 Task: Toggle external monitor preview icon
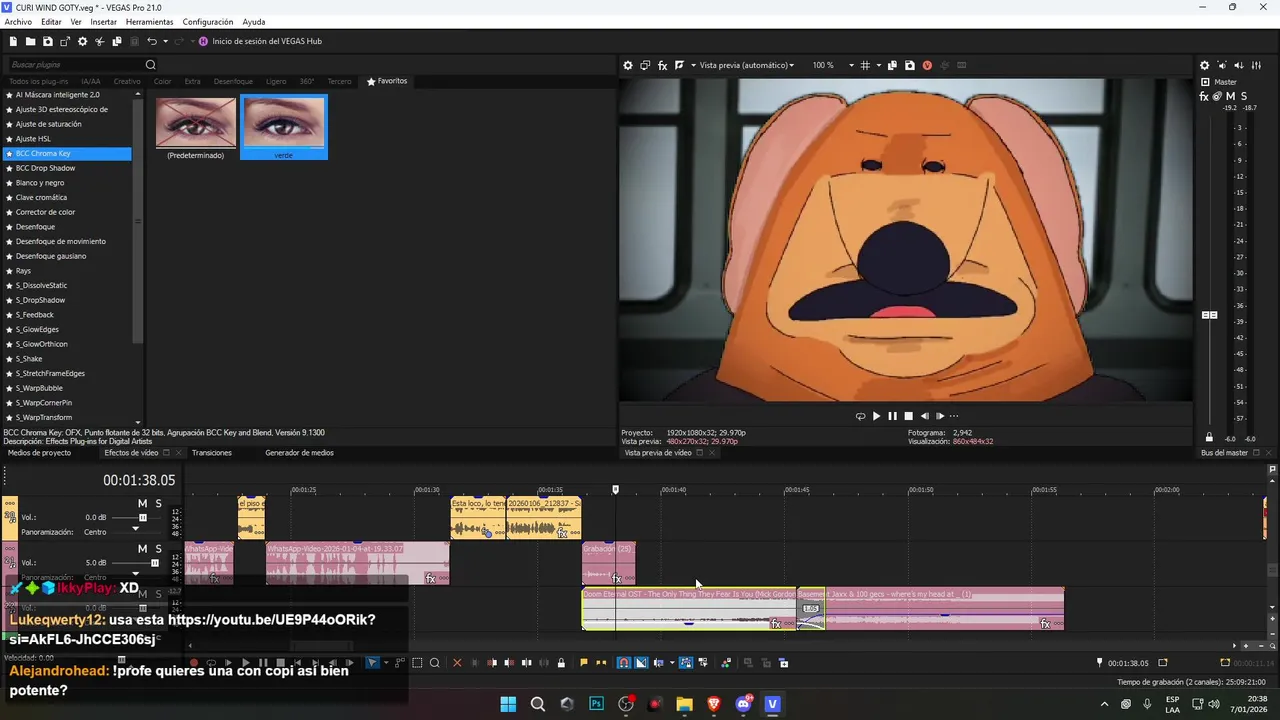coord(645,65)
